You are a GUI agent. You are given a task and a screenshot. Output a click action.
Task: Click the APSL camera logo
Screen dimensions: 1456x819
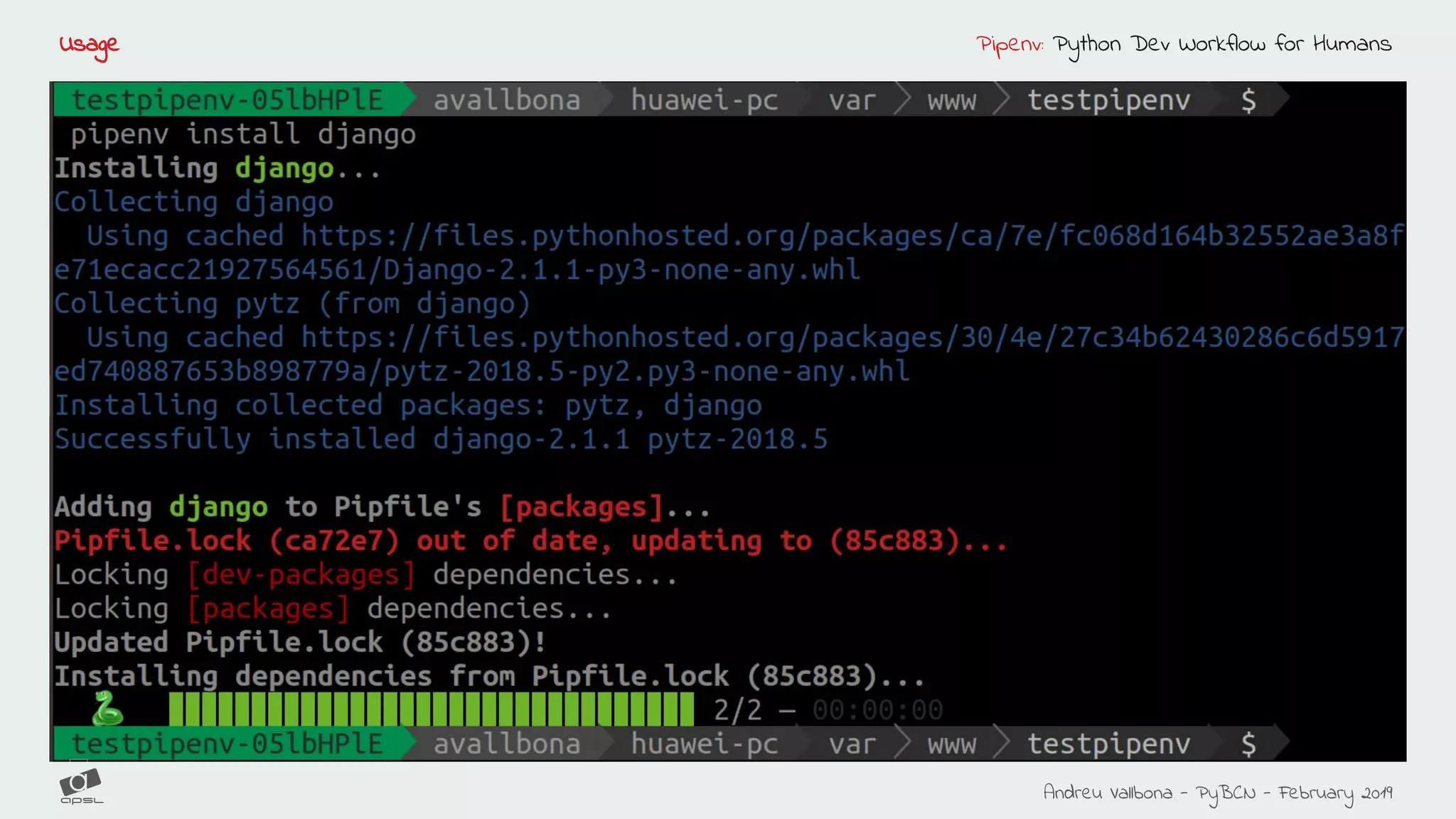pyautogui.click(x=81, y=787)
